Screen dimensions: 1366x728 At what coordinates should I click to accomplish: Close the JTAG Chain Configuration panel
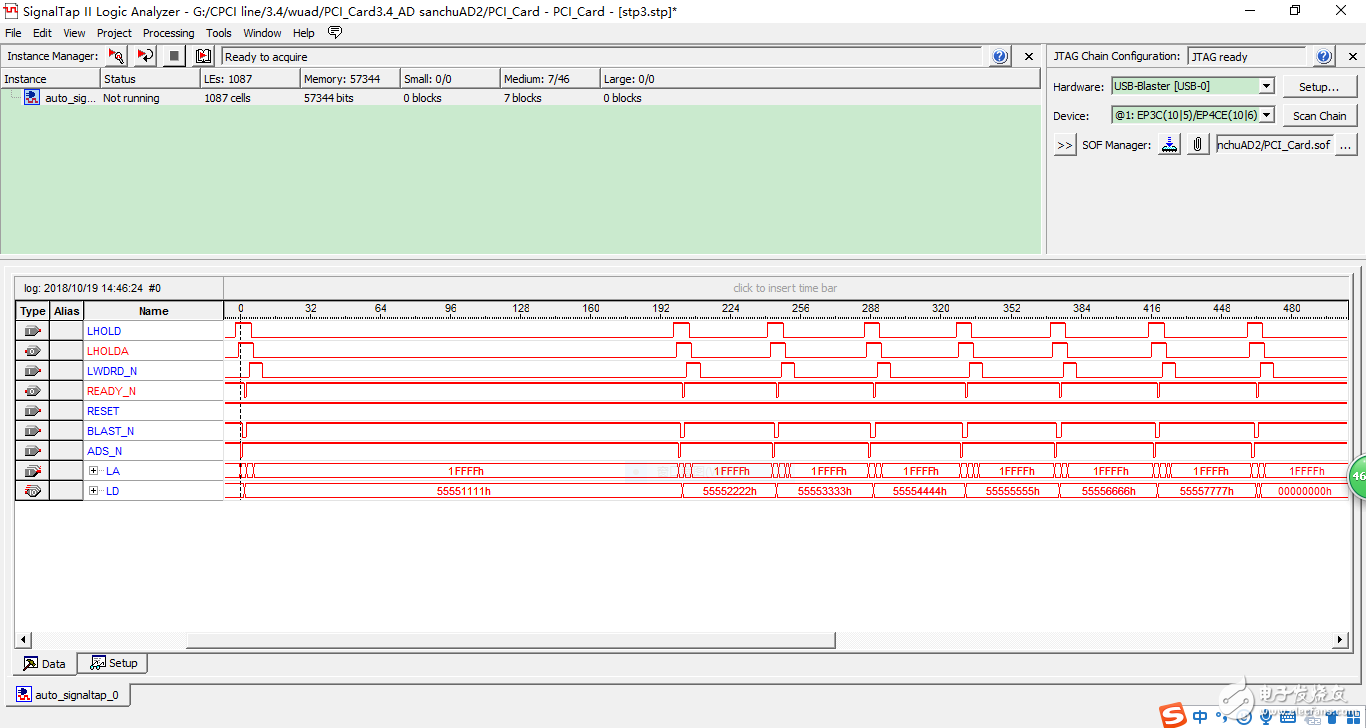click(1352, 57)
